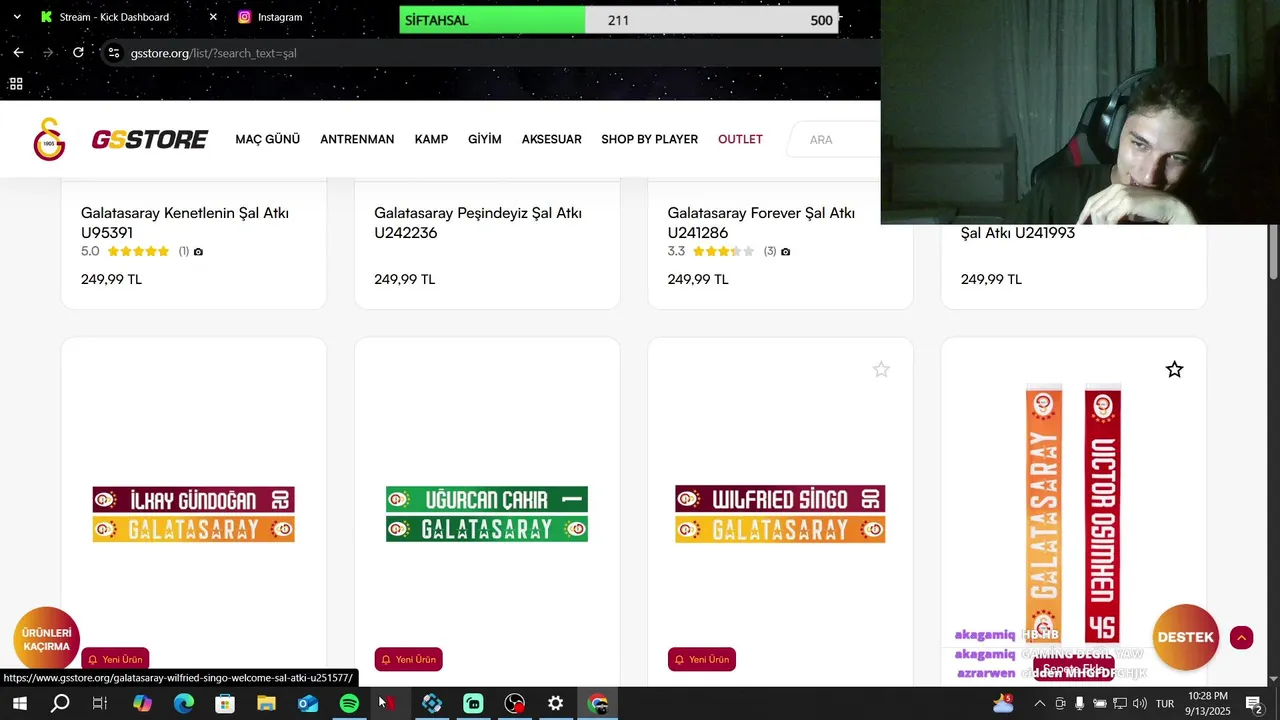Open Microsoft Store from the taskbar
This screenshot has width=1280, height=720.
[x=225, y=704]
